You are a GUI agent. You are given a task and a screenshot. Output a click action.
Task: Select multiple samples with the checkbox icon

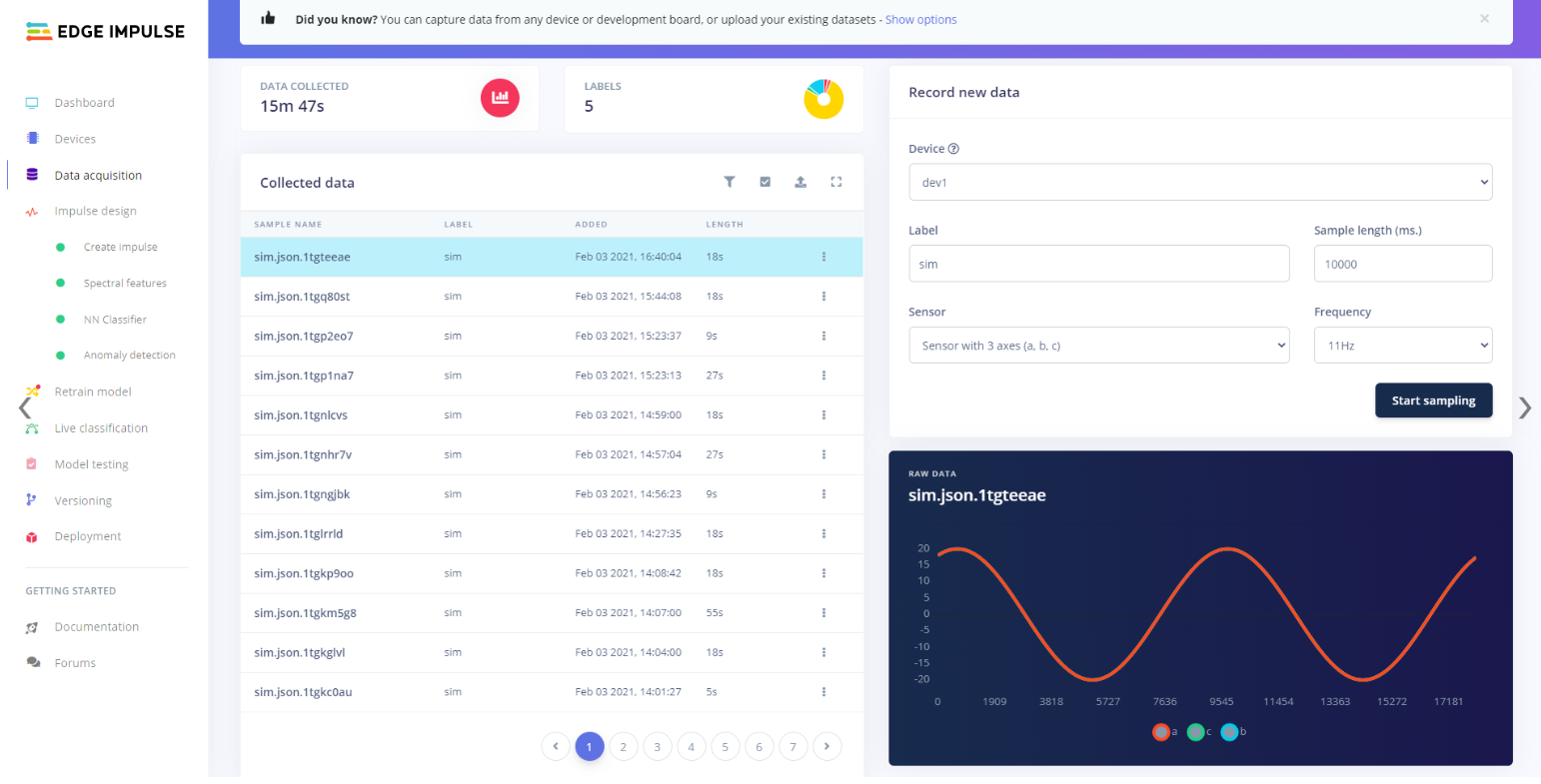(x=766, y=182)
